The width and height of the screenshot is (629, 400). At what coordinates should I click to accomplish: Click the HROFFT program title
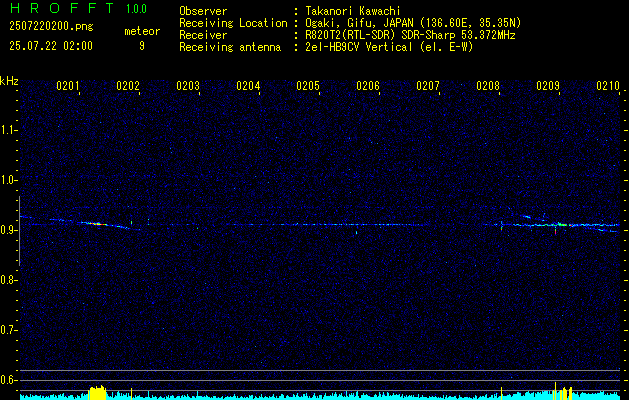[62, 8]
